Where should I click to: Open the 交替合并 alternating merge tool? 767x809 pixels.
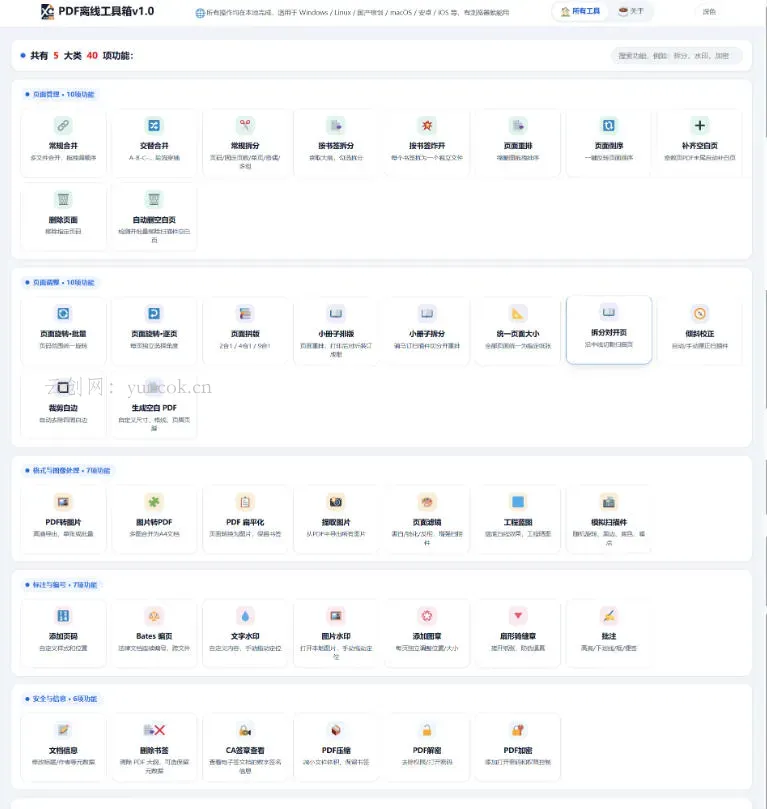tap(154, 143)
